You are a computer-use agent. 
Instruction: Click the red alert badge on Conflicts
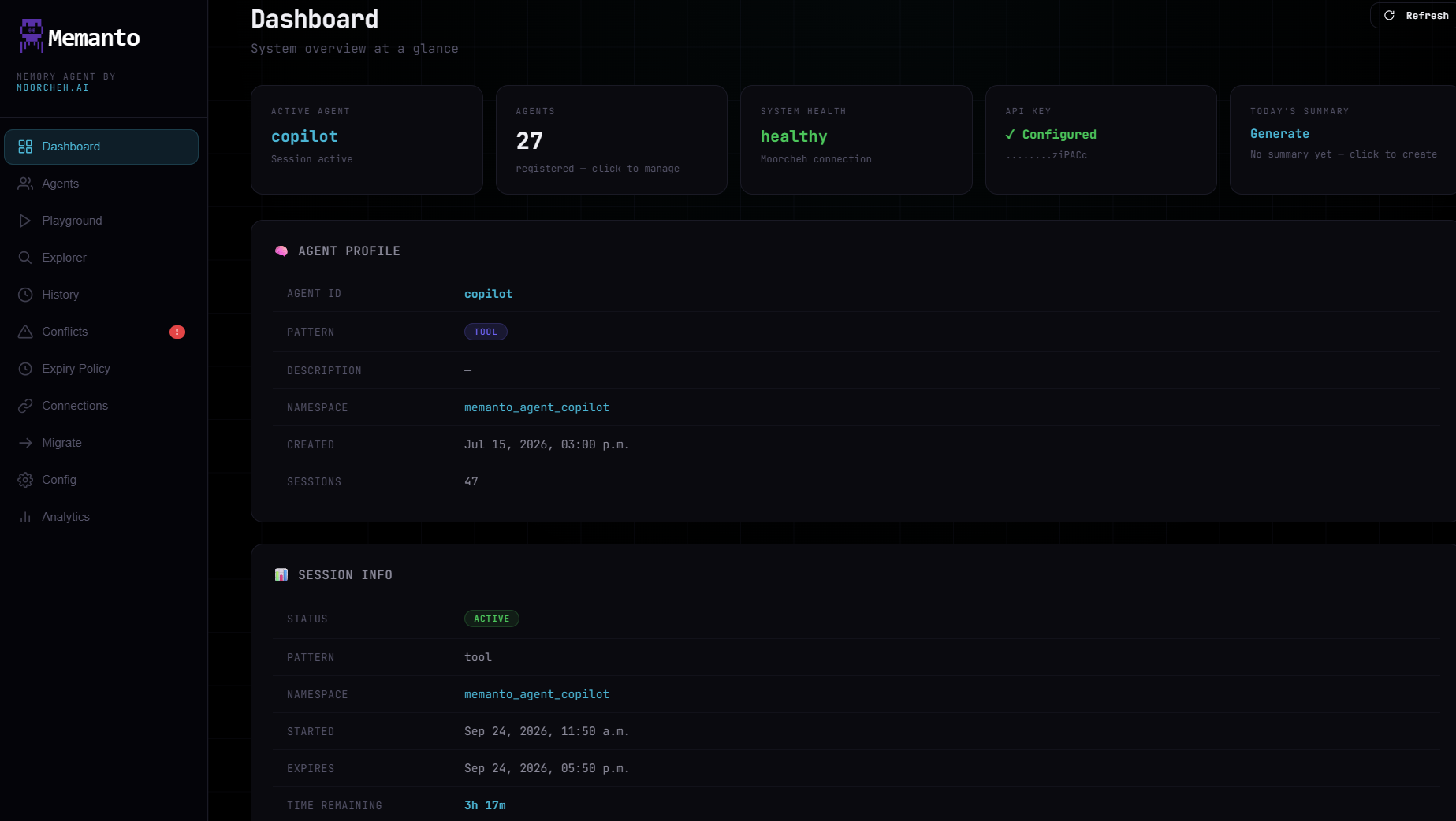(177, 332)
